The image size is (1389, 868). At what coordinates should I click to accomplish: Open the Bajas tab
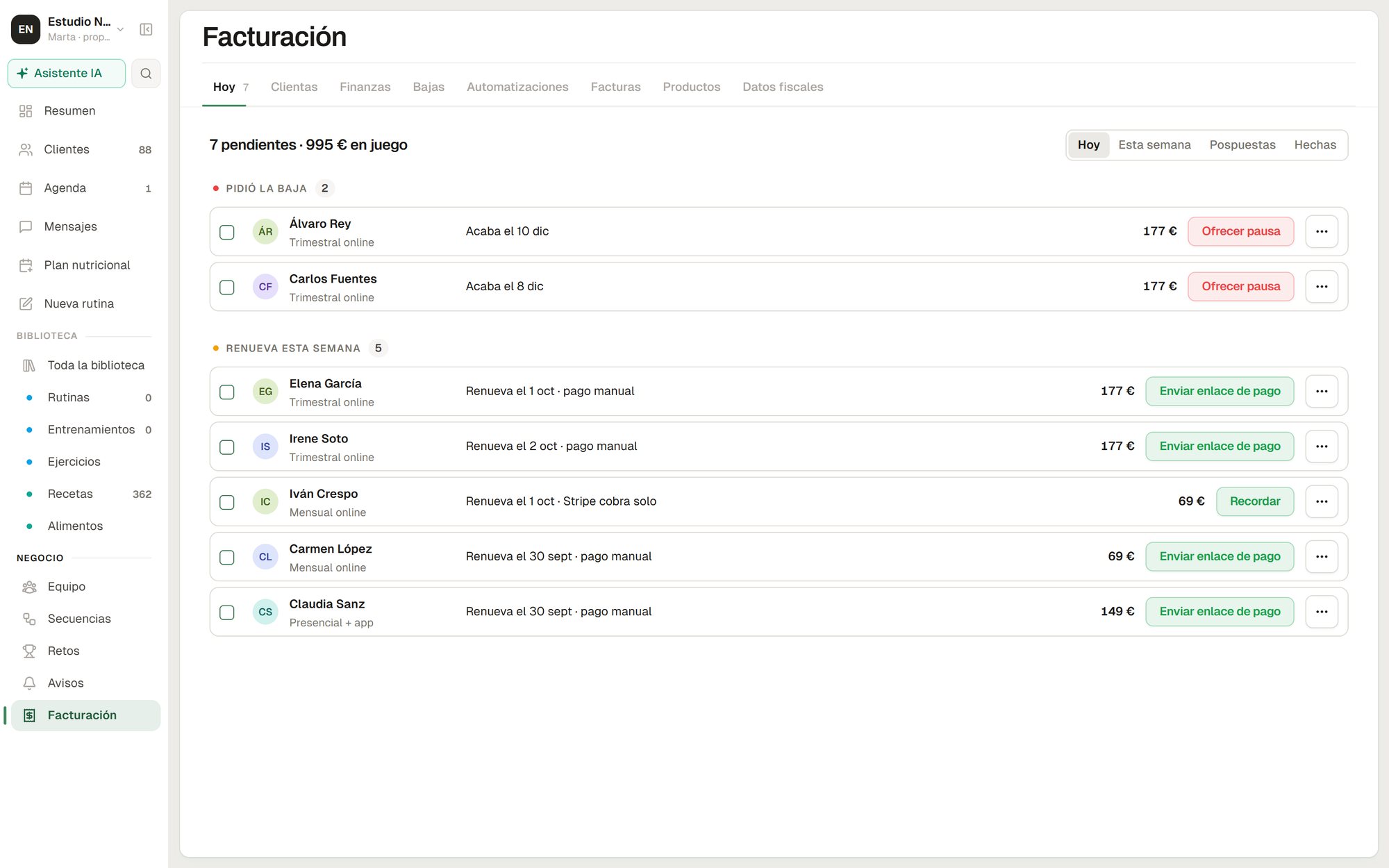(429, 87)
